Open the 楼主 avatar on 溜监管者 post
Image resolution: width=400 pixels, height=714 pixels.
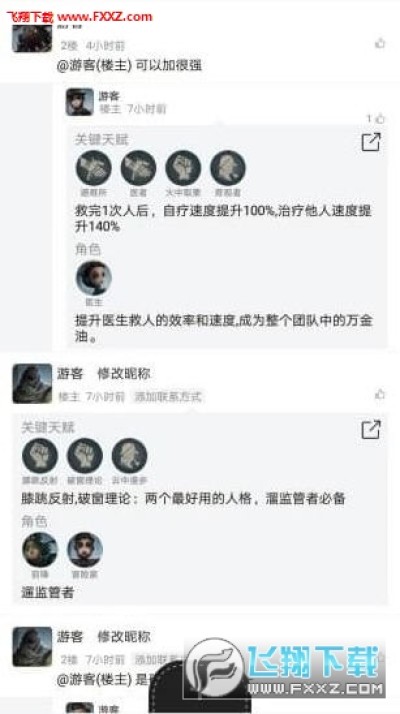click(x=32, y=383)
